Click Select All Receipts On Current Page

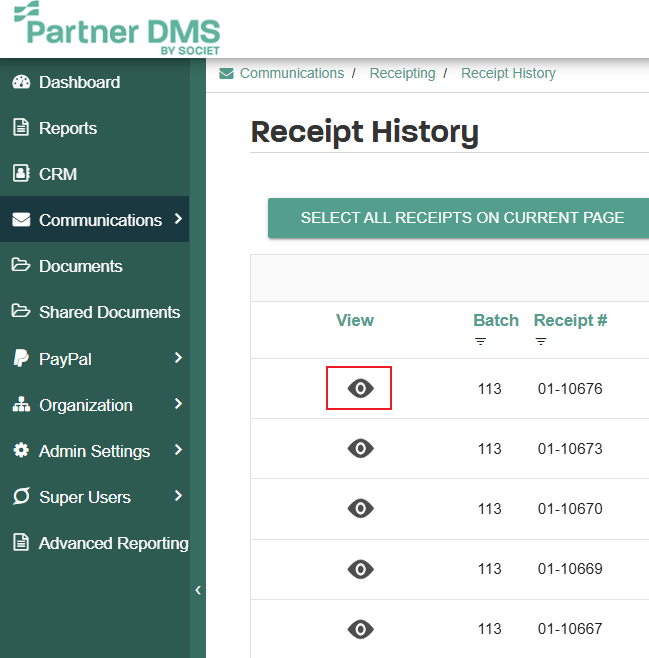pos(462,218)
